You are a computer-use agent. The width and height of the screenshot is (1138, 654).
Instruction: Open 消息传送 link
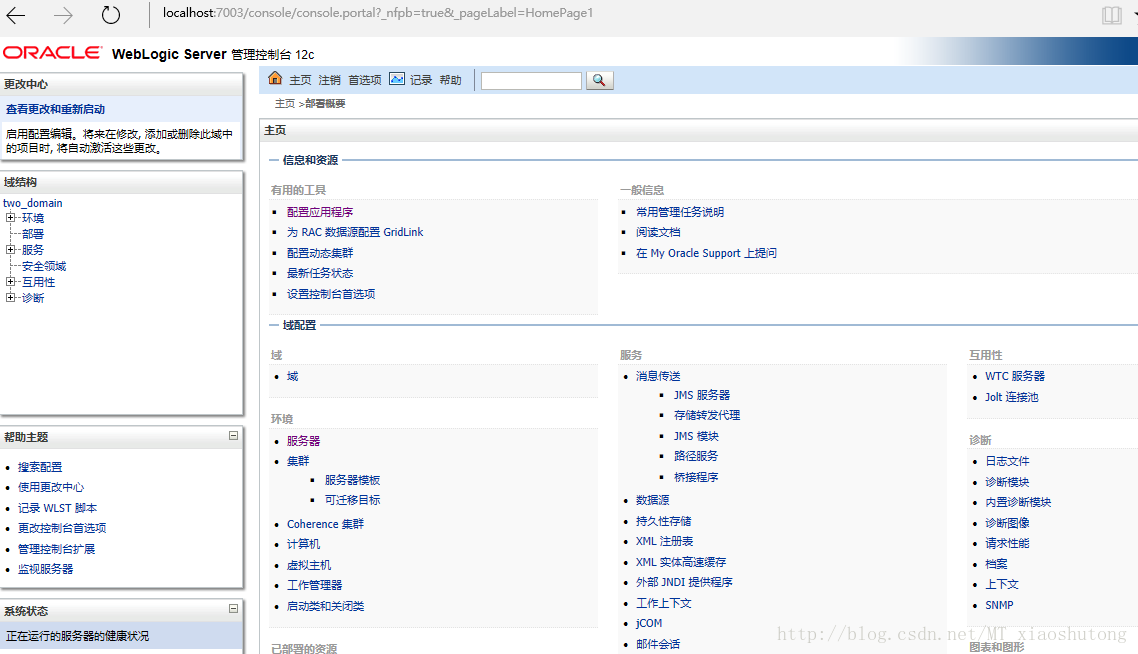(658, 376)
